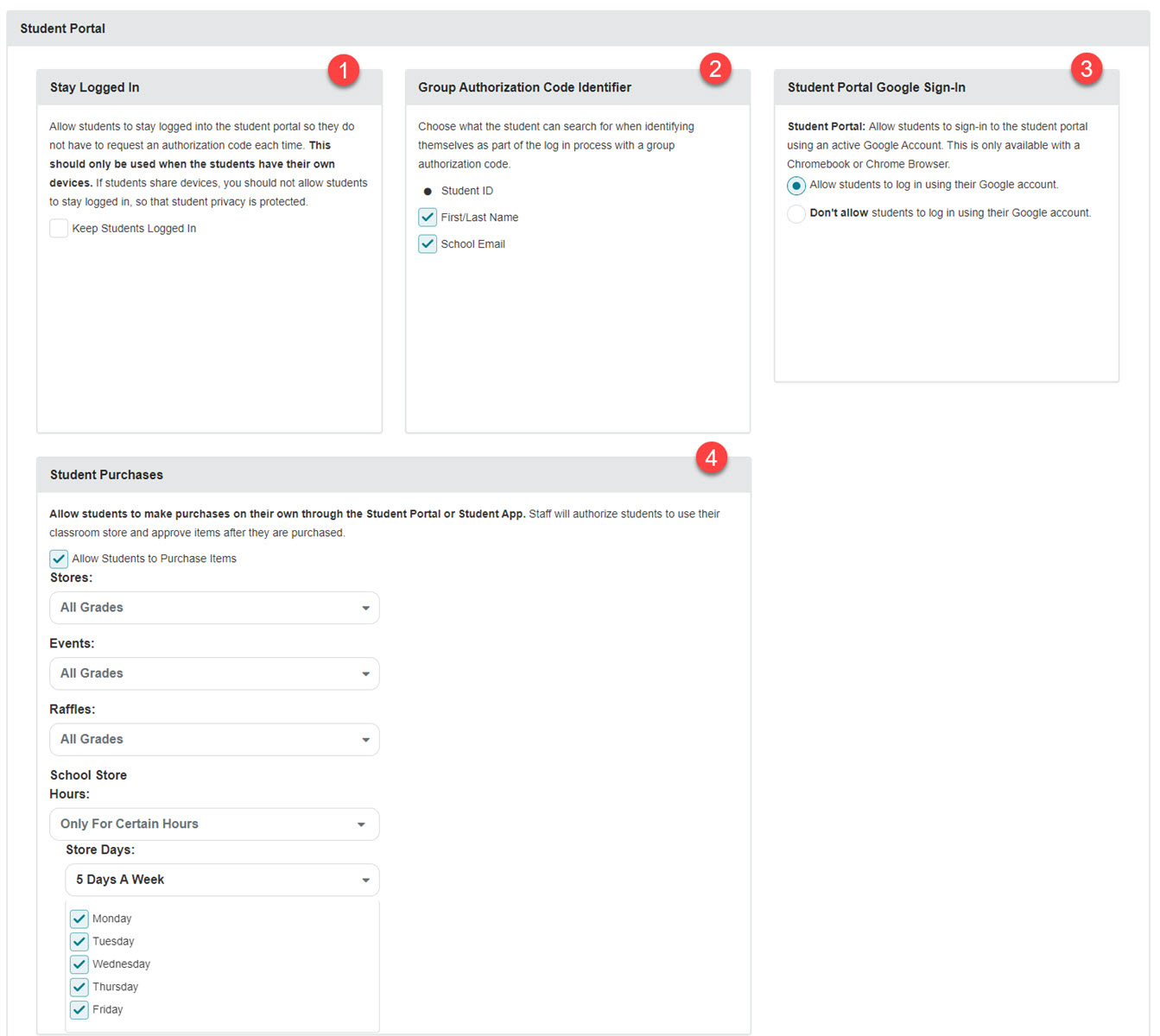This screenshot has width=1160, height=1036.
Task: Uncheck Friday store day
Action: pos(79,1010)
